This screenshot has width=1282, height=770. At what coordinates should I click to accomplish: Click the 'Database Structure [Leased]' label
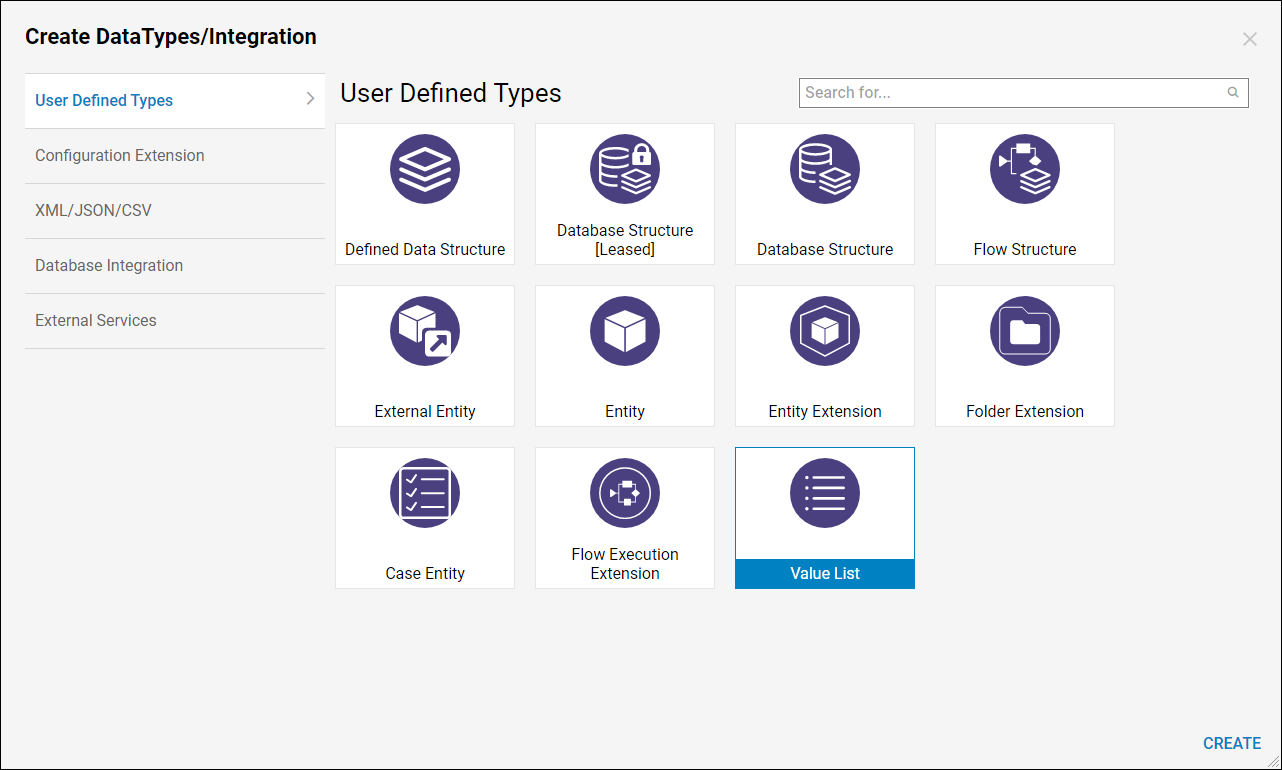click(625, 240)
